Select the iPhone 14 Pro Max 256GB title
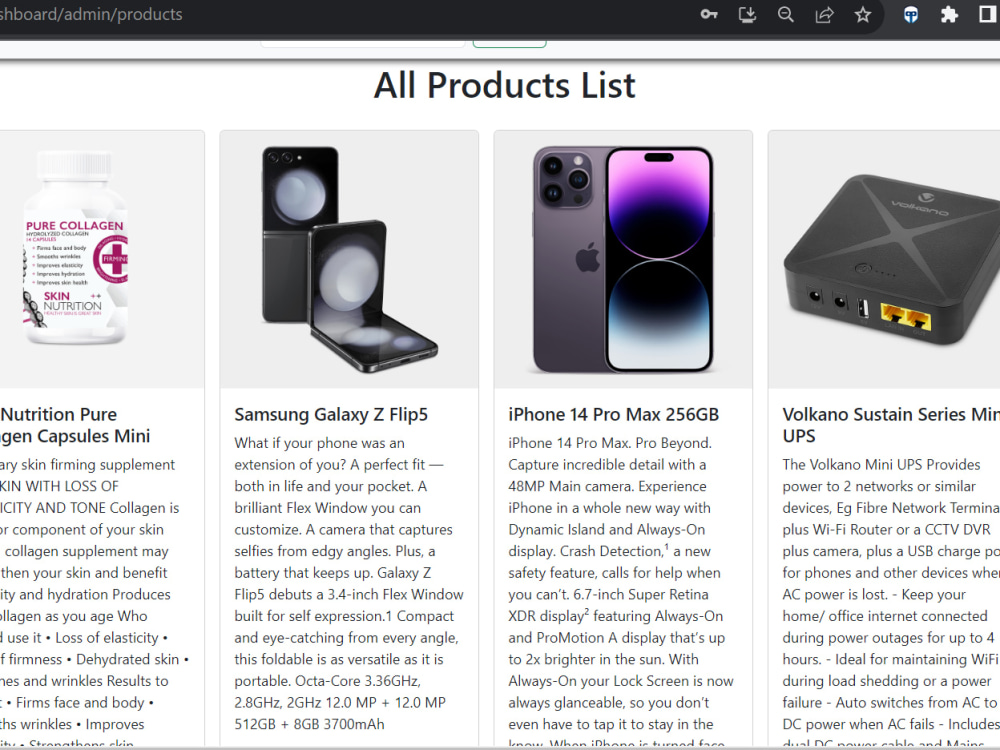This screenshot has height=750, width=1000. [614, 415]
